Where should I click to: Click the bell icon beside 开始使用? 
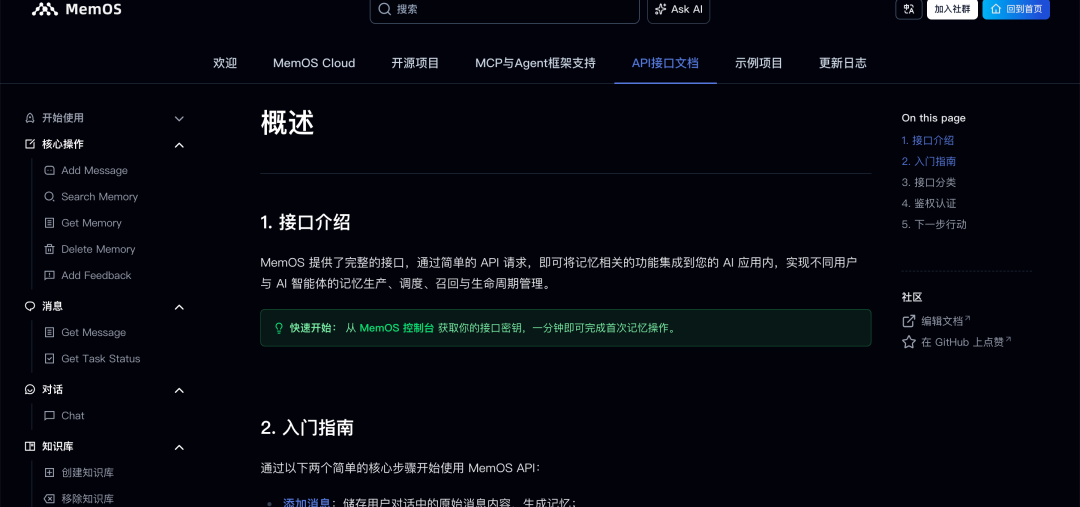pos(30,118)
